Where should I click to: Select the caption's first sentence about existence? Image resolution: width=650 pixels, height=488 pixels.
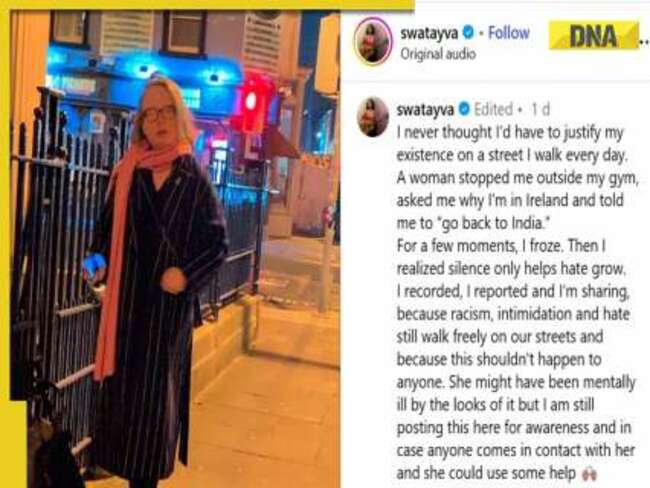click(512, 144)
